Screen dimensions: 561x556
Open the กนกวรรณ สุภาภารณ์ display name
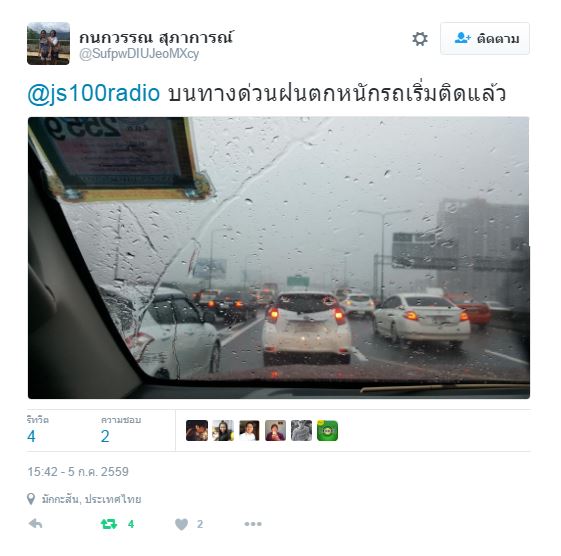[156, 37]
